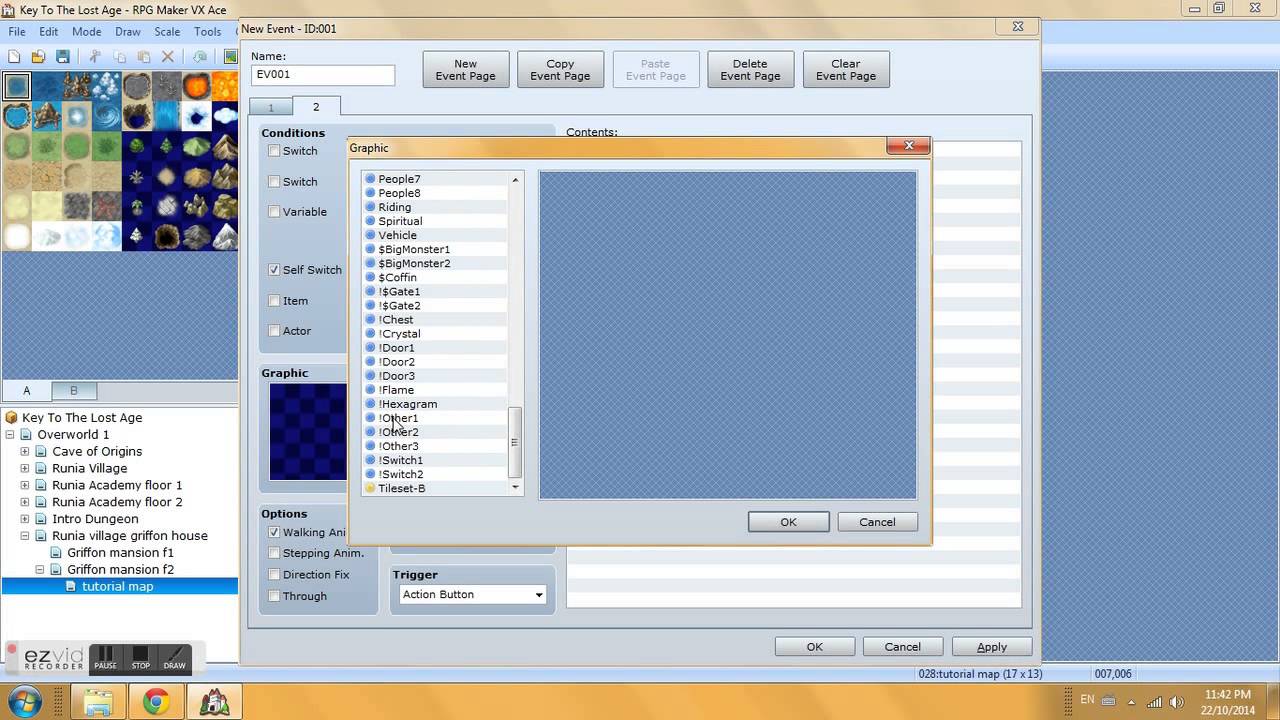Screen dimensions: 1280x720
Task: Open the Windows Start menu orb
Action: (23, 701)
